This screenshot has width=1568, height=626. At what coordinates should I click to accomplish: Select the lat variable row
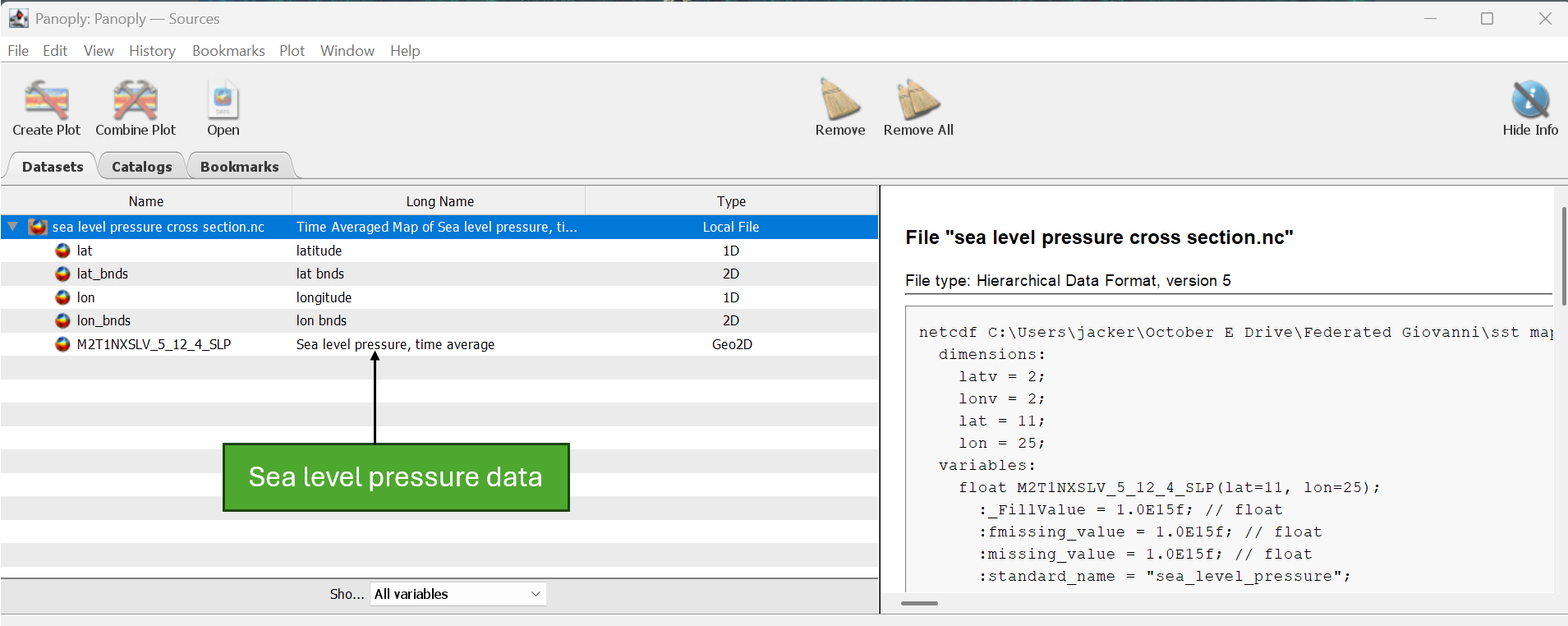click(x=439, y=251)
